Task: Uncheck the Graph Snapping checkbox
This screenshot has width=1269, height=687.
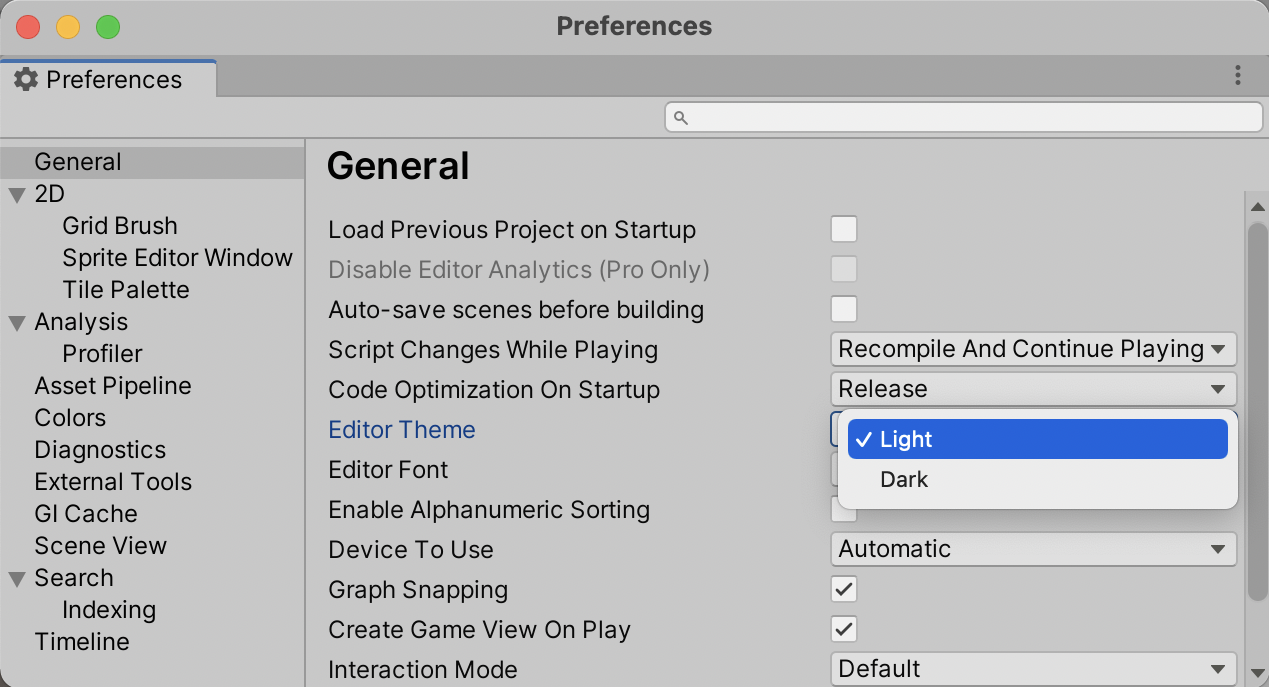Action: coord(844,589)
